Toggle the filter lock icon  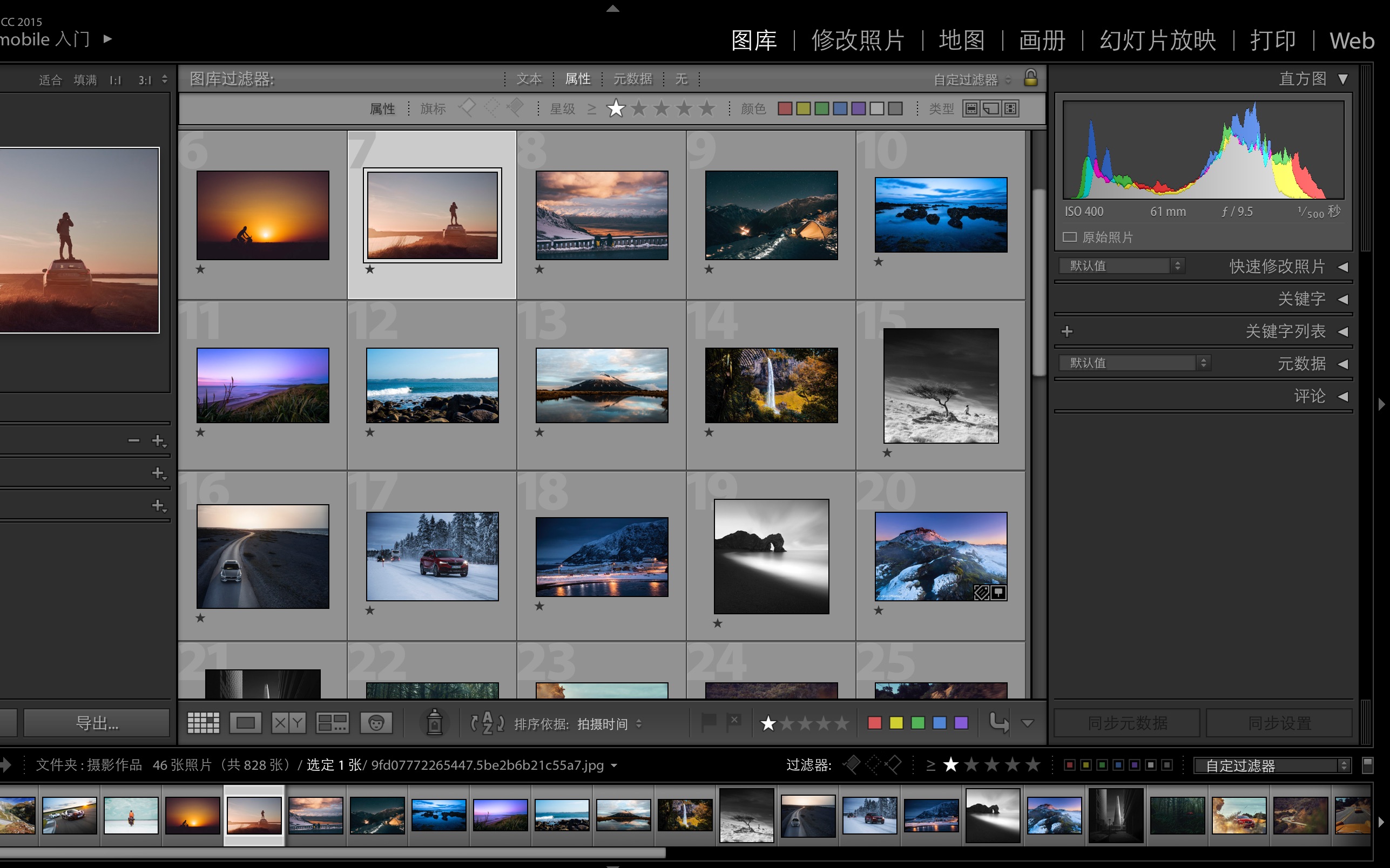(x=1030, y=78)
